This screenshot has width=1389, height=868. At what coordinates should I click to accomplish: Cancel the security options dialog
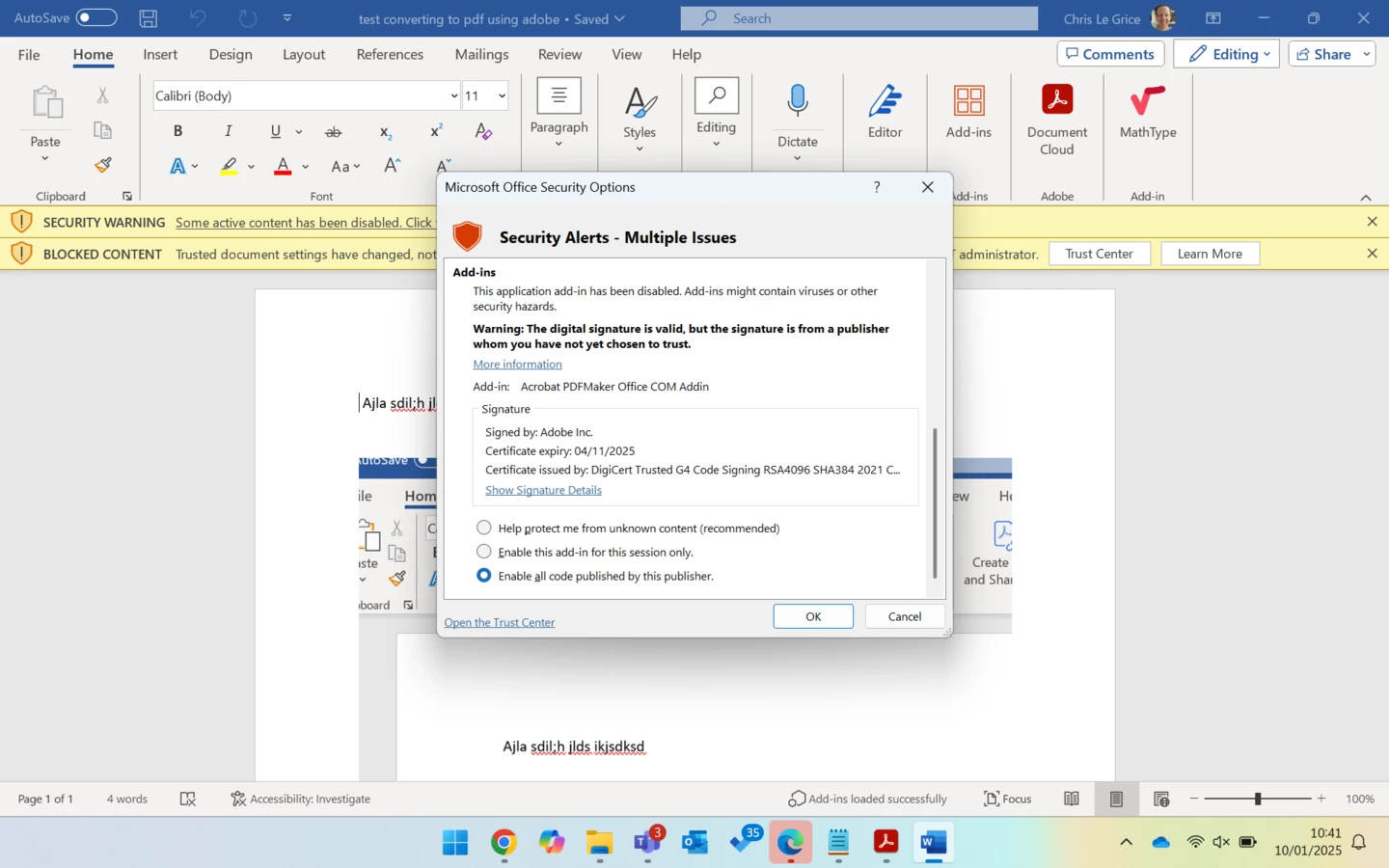(905, 616)
